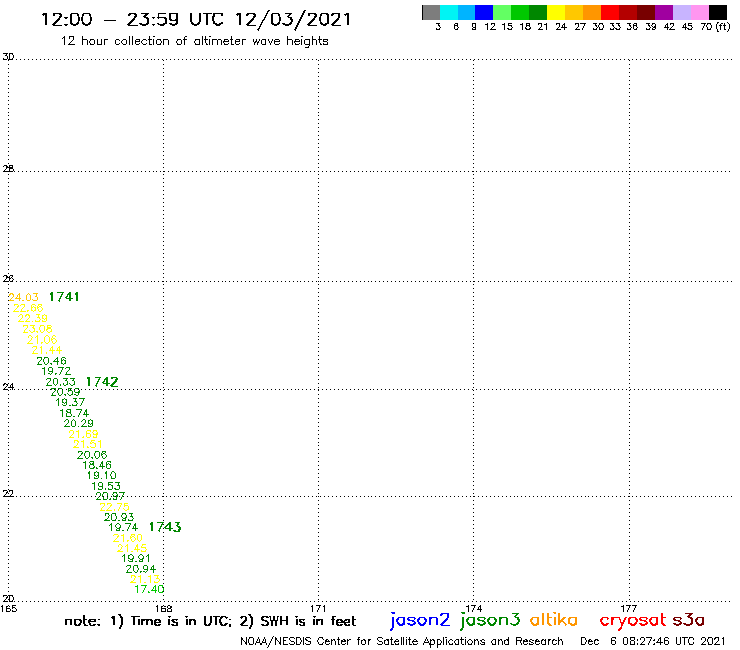Screen dimensions: 740x650
Task: Select the 22.66 wave height reading
Action: coord(28,308)
